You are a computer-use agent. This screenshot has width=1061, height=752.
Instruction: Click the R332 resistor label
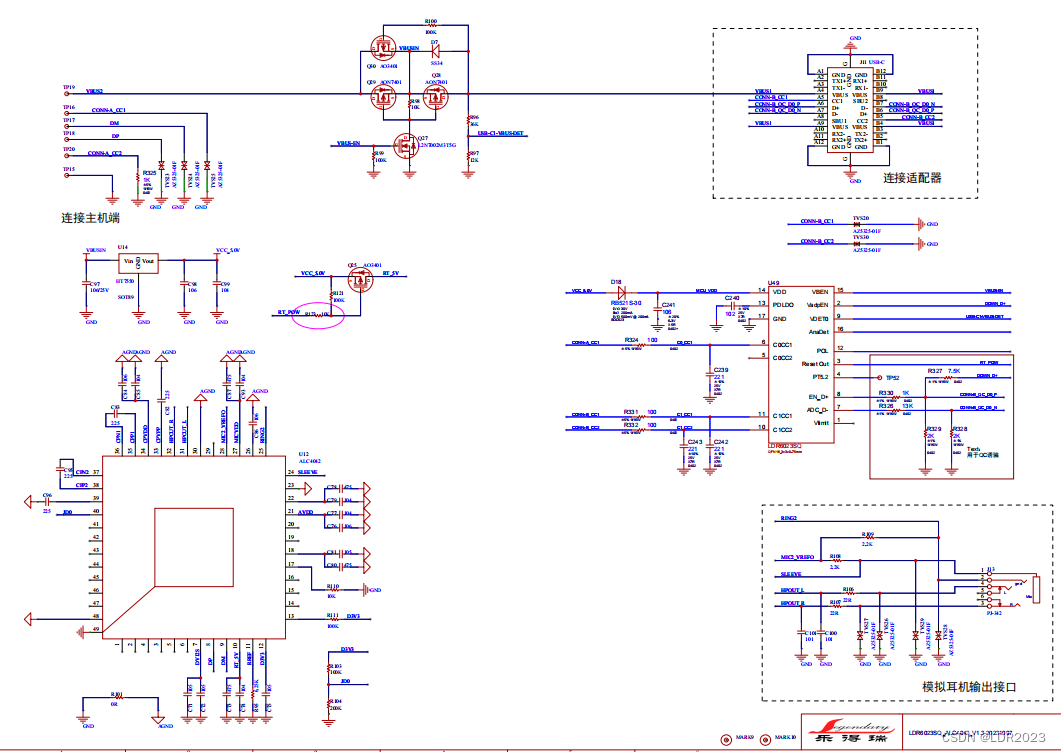[631, 425]
